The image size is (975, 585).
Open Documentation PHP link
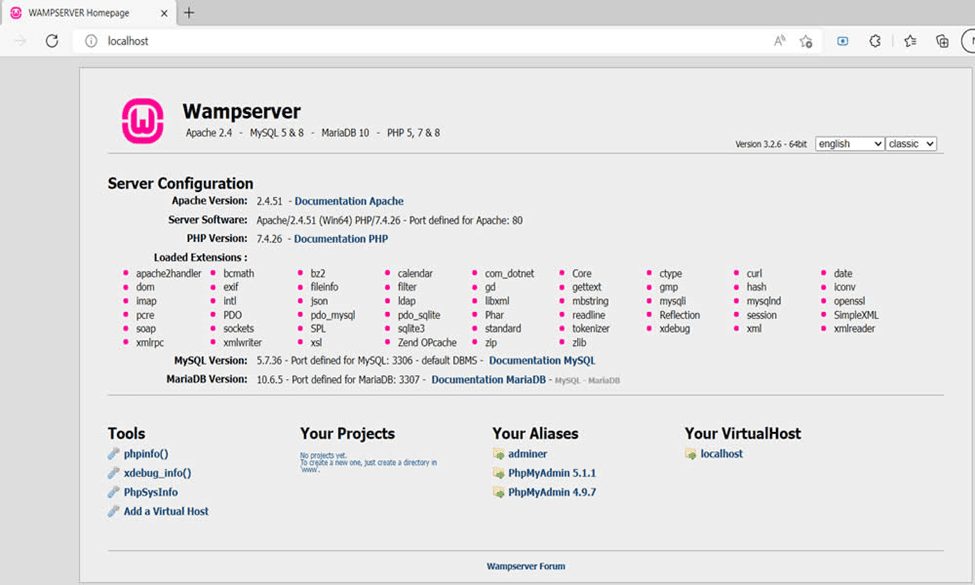341,239
